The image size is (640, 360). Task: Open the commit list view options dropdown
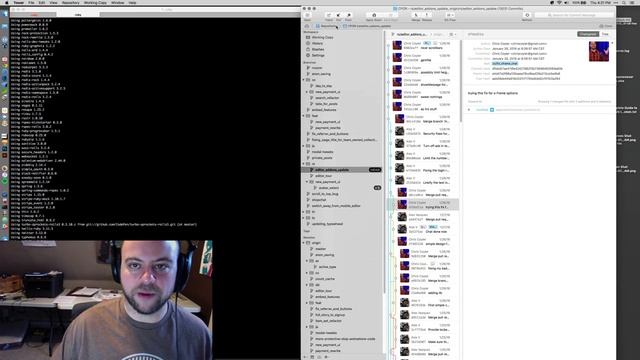click(452, 34)
